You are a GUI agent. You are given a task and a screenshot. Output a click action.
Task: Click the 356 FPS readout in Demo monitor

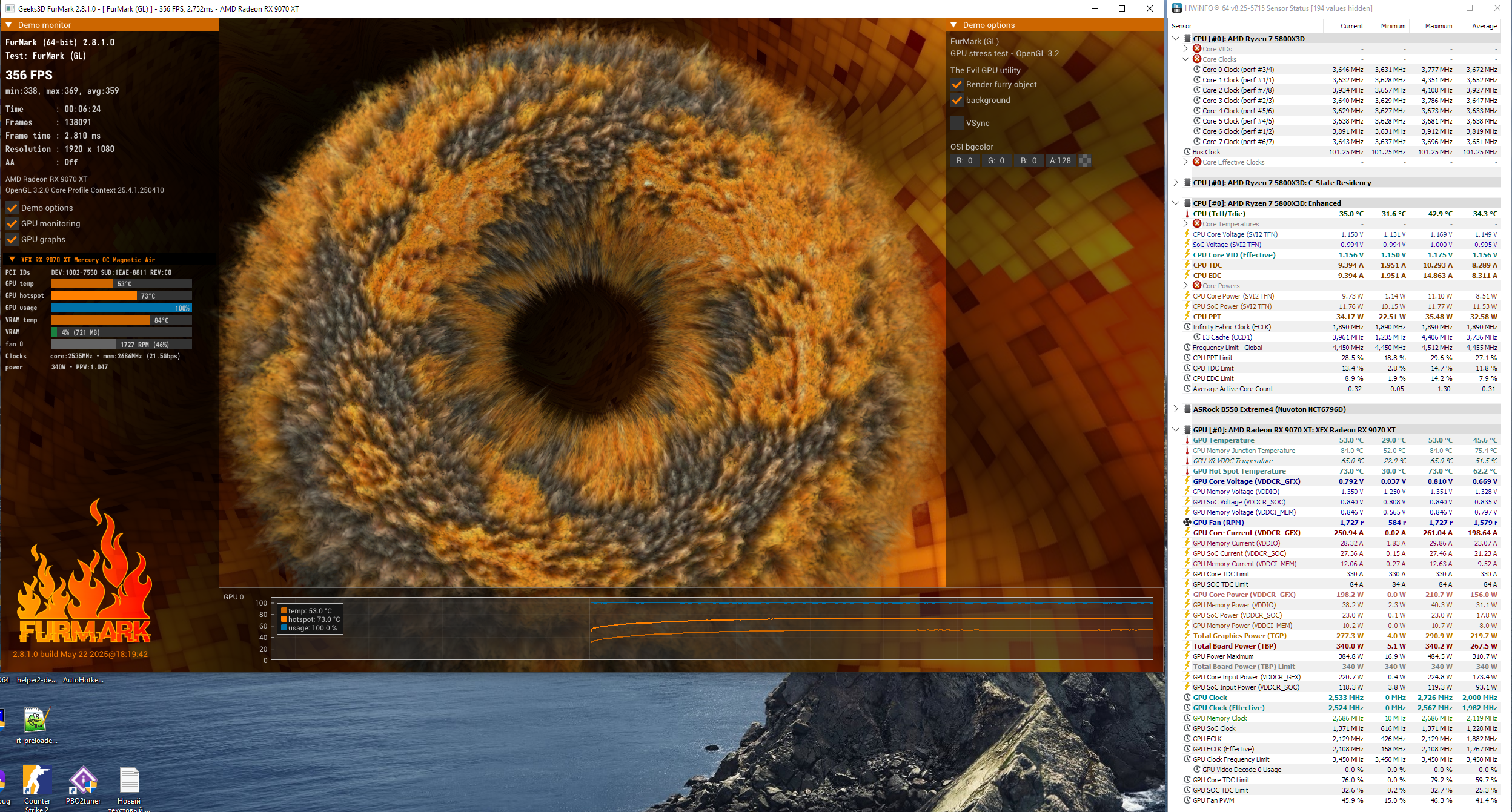tap(29, 75)
